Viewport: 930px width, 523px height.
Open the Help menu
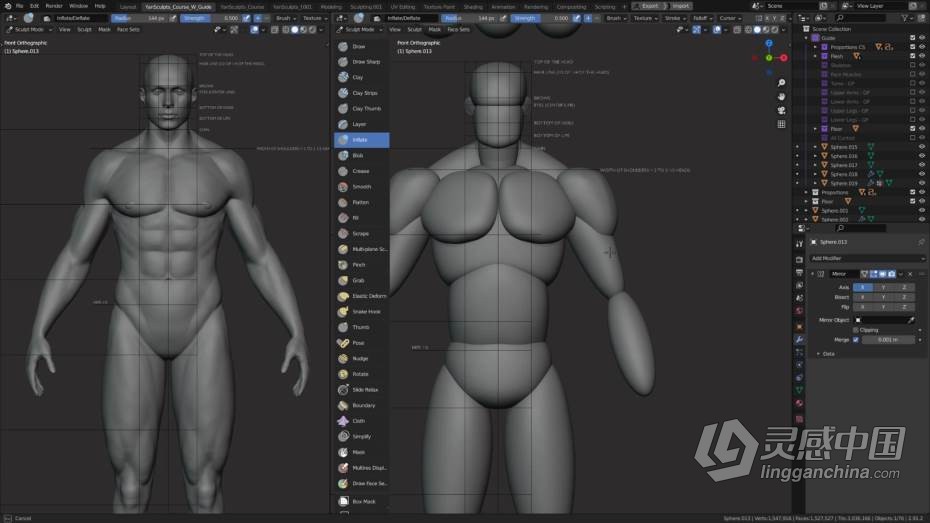tap(100, 6)
